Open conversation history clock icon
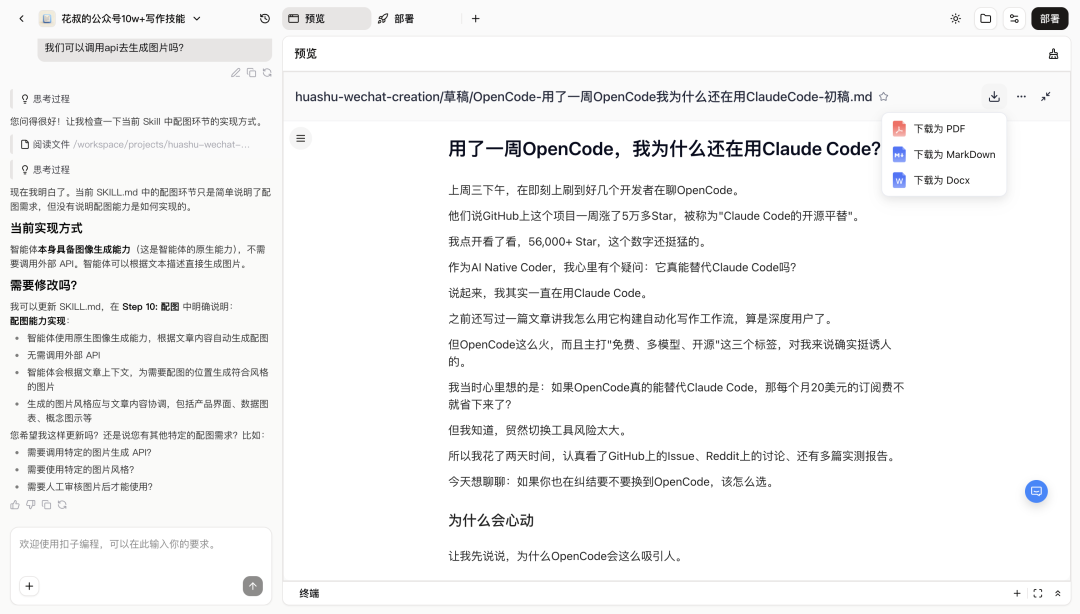Screen dimensions: 1080x614 [x=264, y=19]
